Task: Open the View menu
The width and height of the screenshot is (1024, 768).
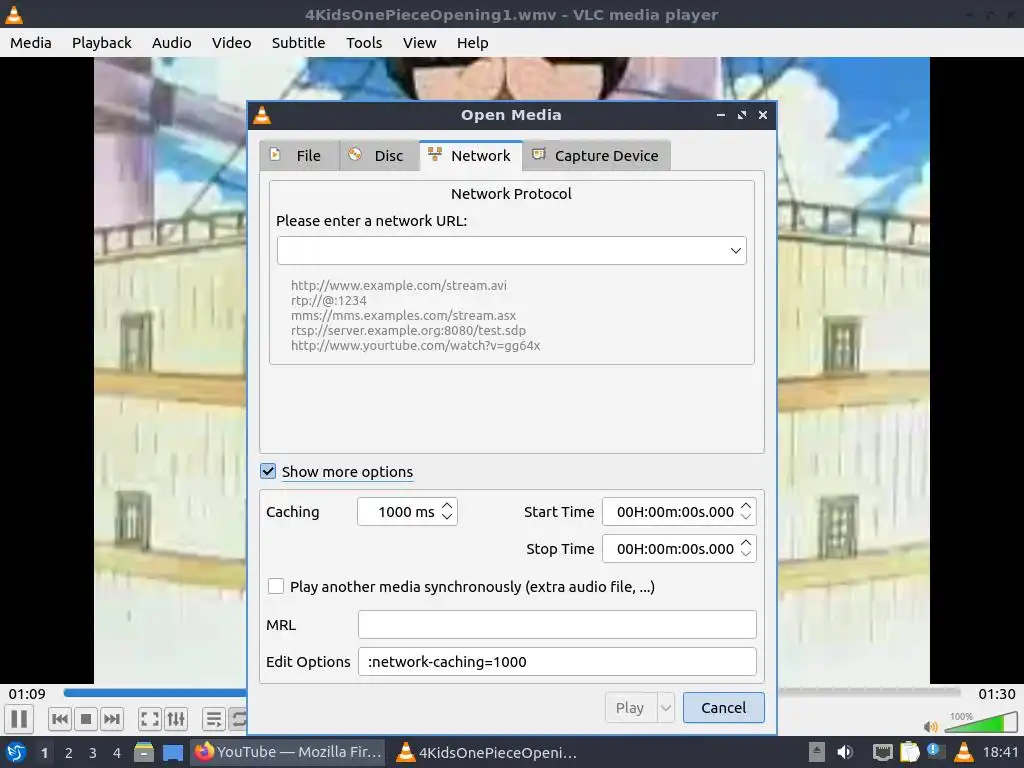Action: [419, 43]
